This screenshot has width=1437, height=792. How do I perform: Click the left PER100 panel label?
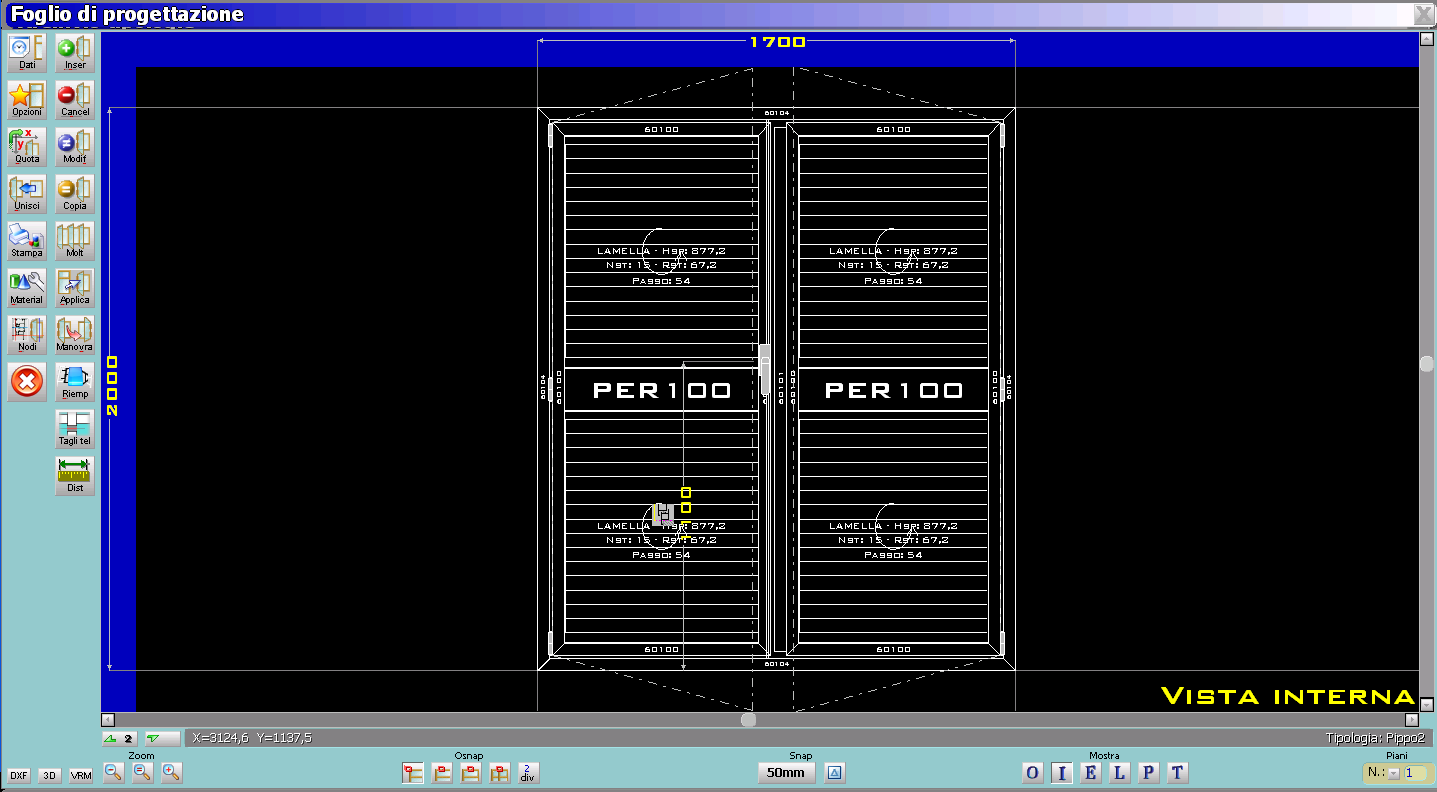click(x=662, y=390)
